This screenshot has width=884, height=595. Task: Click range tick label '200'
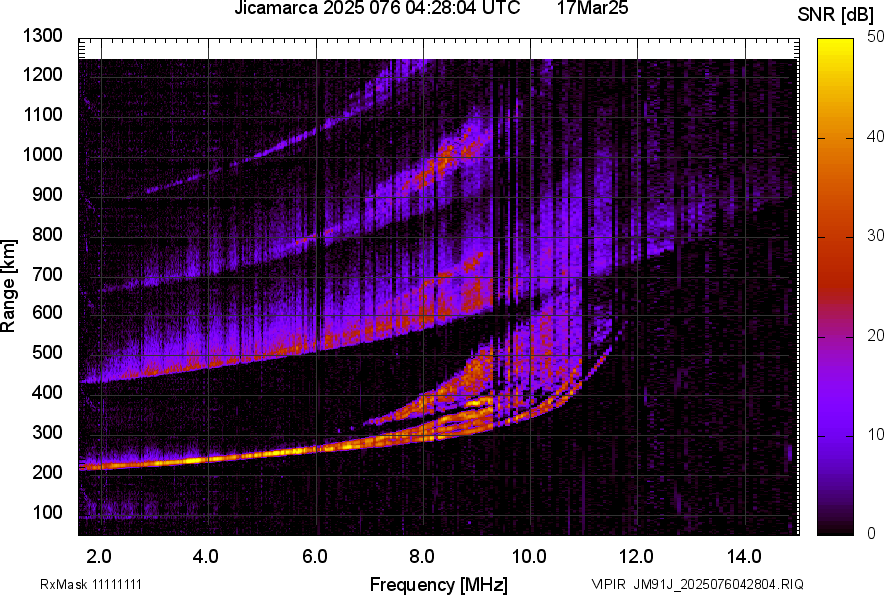[x=47, y=472]
